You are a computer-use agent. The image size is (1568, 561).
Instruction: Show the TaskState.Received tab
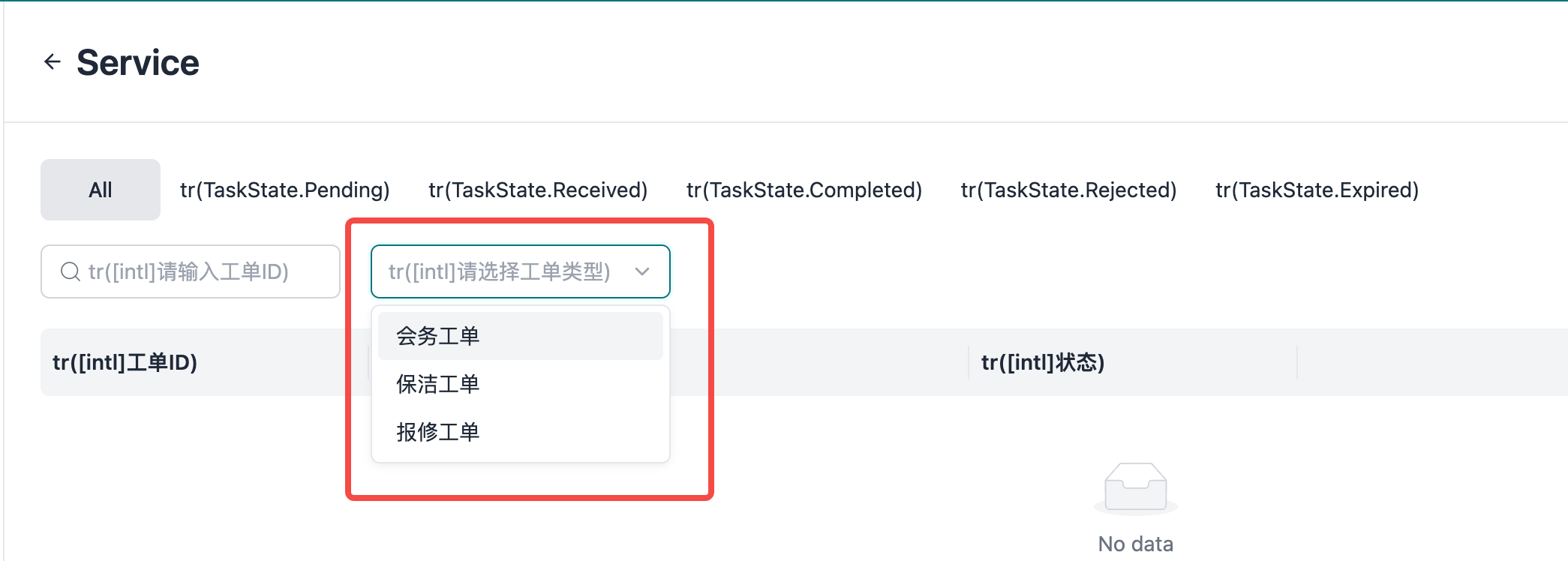coord(538,190)
